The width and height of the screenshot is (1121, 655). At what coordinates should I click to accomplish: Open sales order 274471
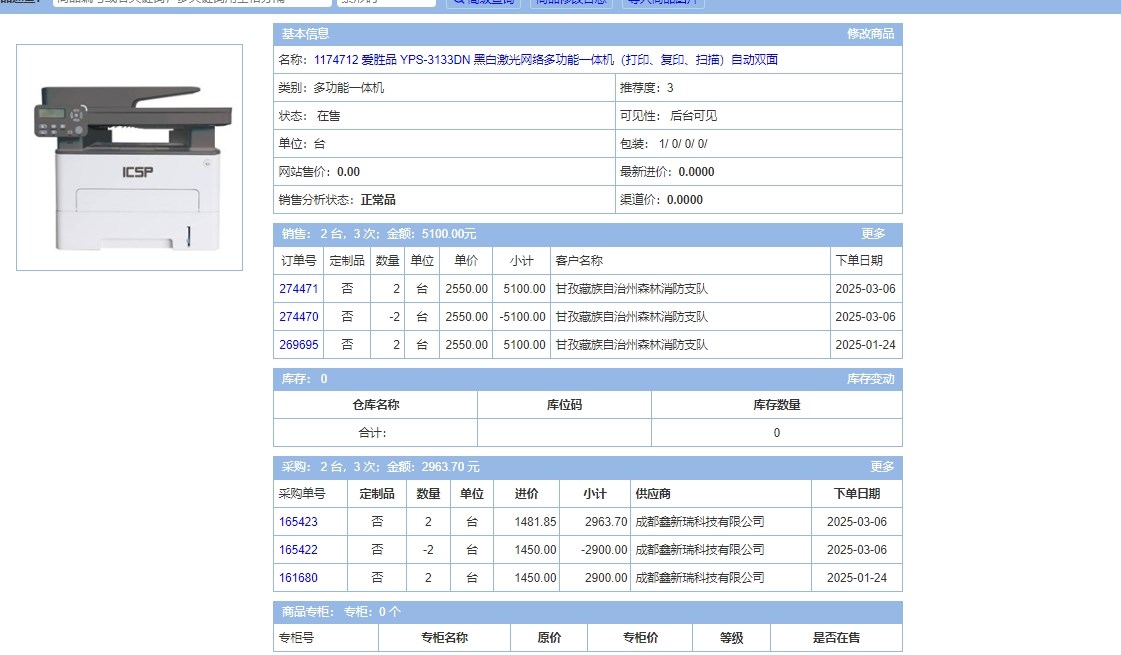coord(298,289)
